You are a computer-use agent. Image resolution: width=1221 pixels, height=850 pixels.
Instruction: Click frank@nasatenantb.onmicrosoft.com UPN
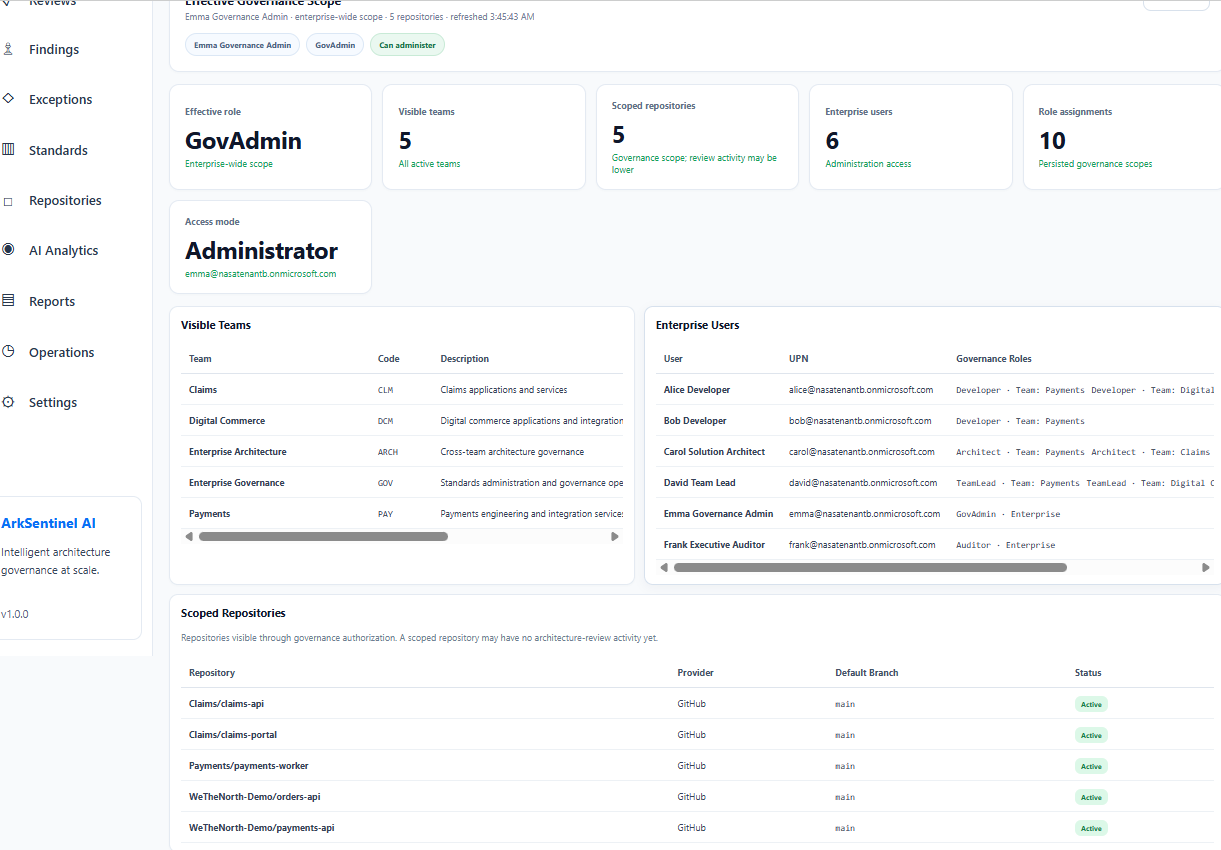point(862,545)
